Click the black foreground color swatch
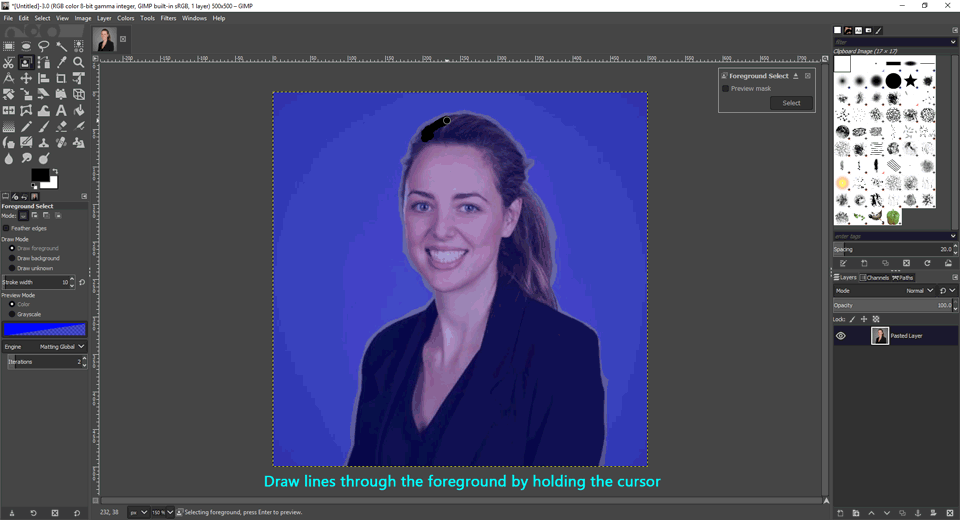The width and height of the screenshot is (960, 520). pos(39,174)
